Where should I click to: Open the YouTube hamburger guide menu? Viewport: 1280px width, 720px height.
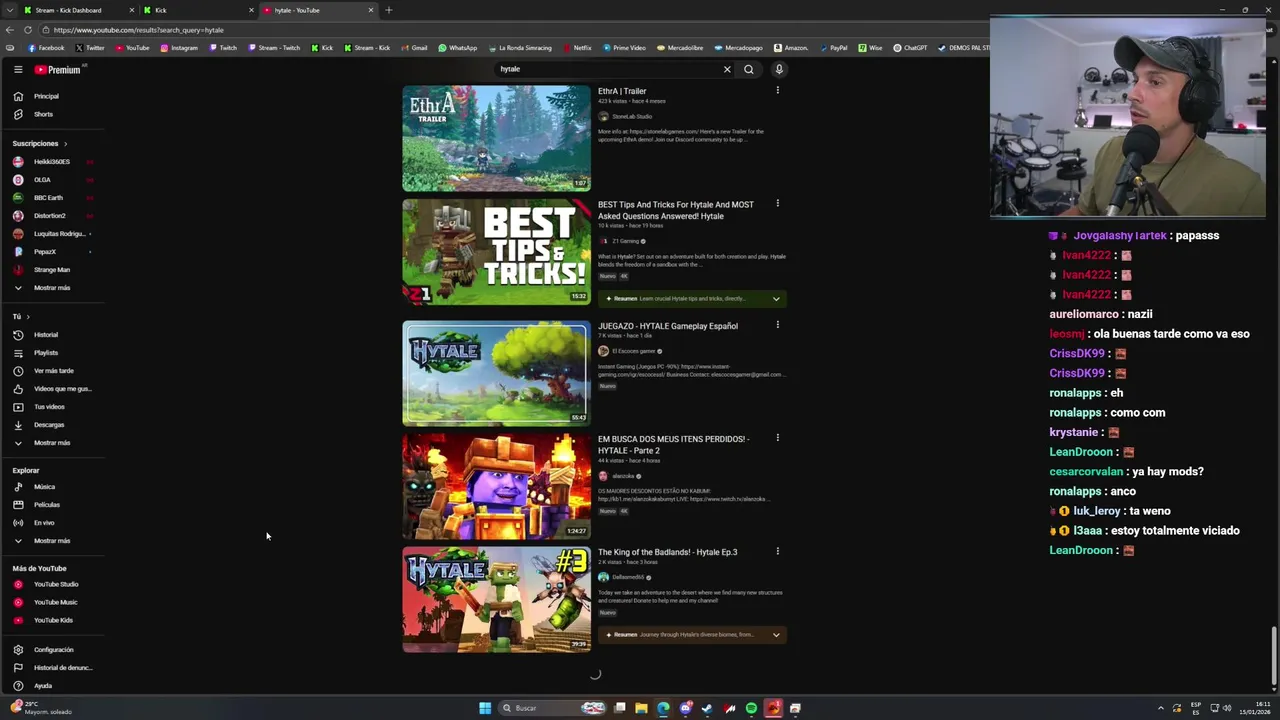pos(18,69)
